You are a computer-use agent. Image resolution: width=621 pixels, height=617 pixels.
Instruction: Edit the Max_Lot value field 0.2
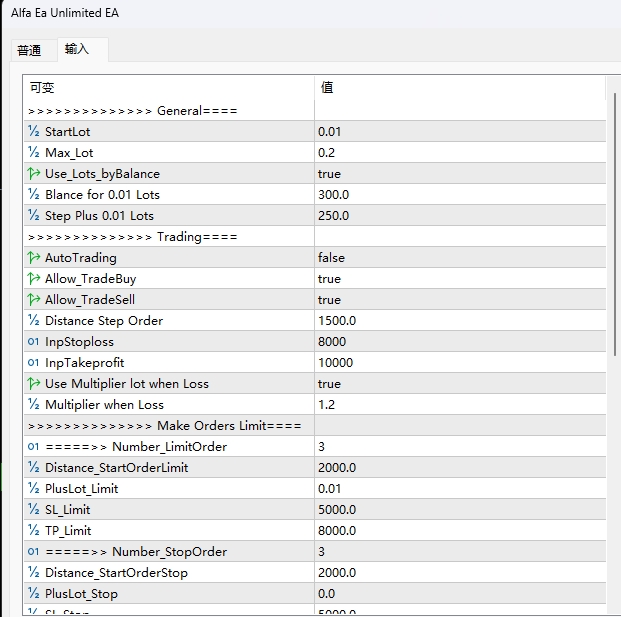(x=459, y=153)
